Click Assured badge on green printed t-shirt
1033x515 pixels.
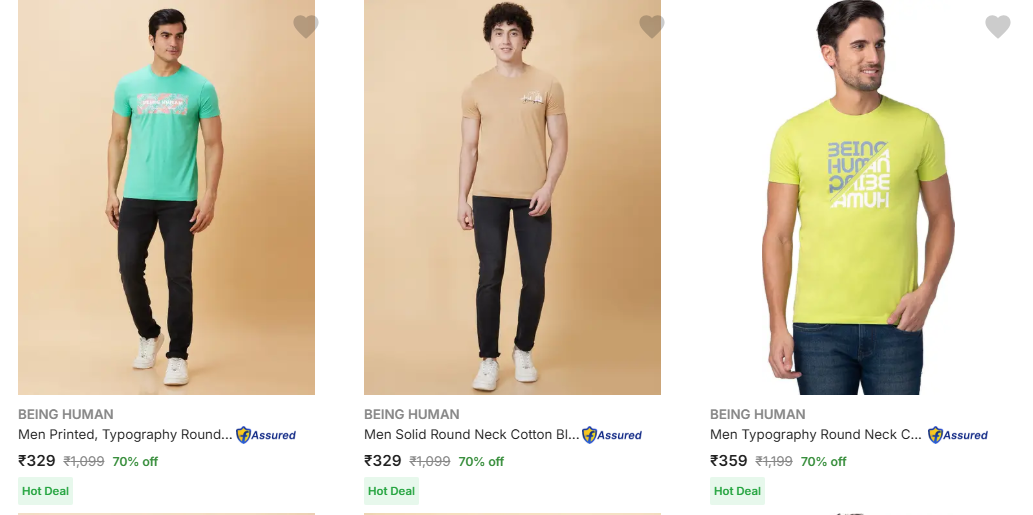(266, 435)
